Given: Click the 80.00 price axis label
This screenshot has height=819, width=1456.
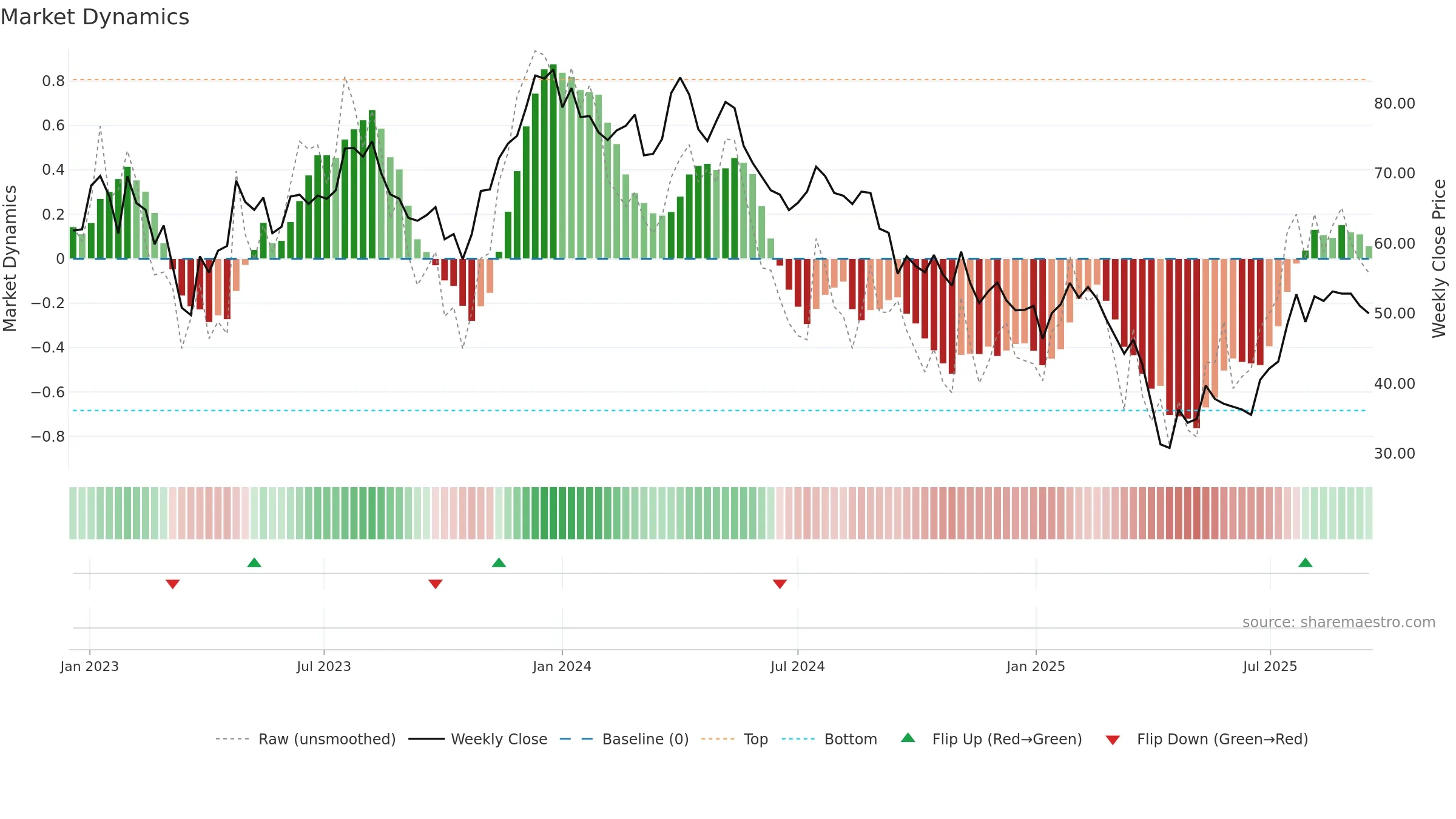Looking at the screenshot, I should (x=1395, y=104).
